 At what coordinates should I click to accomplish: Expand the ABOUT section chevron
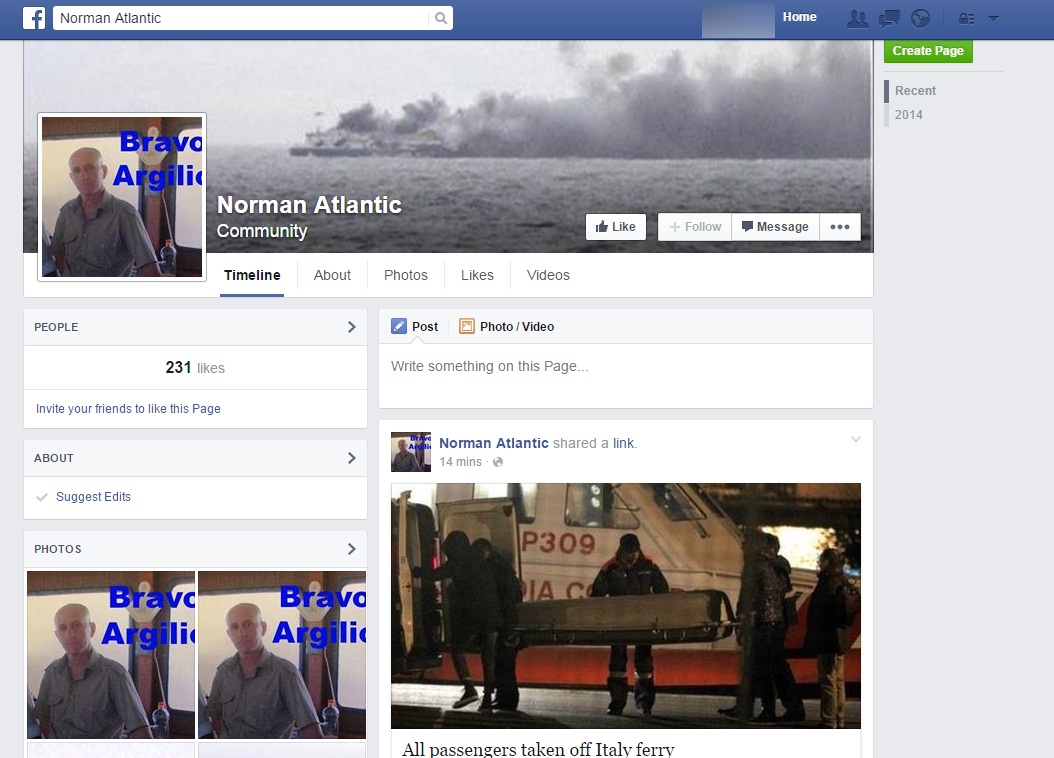[x=352, y=458]
